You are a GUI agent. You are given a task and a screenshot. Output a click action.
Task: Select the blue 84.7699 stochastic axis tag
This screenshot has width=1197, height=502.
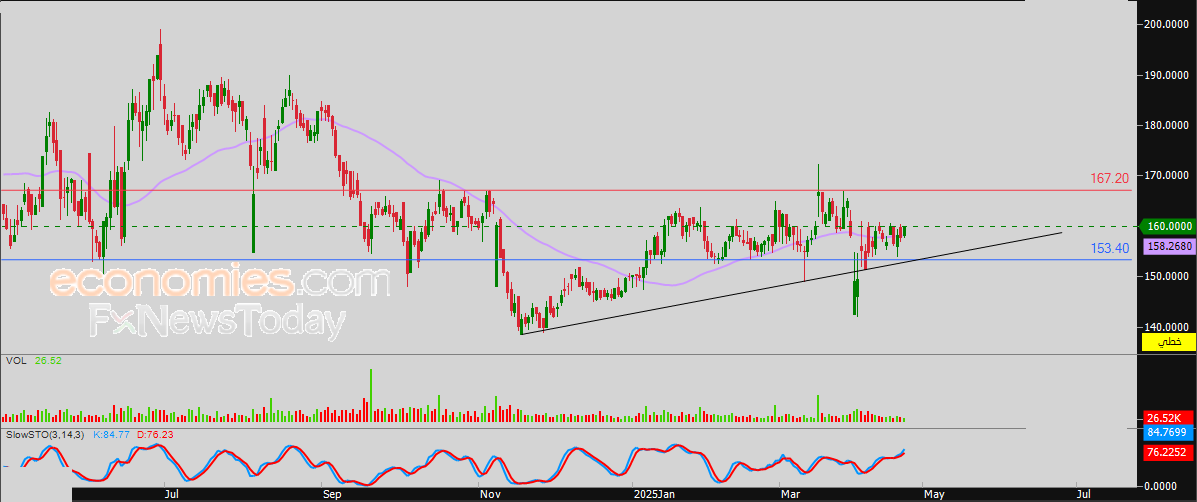[1167, 433]
